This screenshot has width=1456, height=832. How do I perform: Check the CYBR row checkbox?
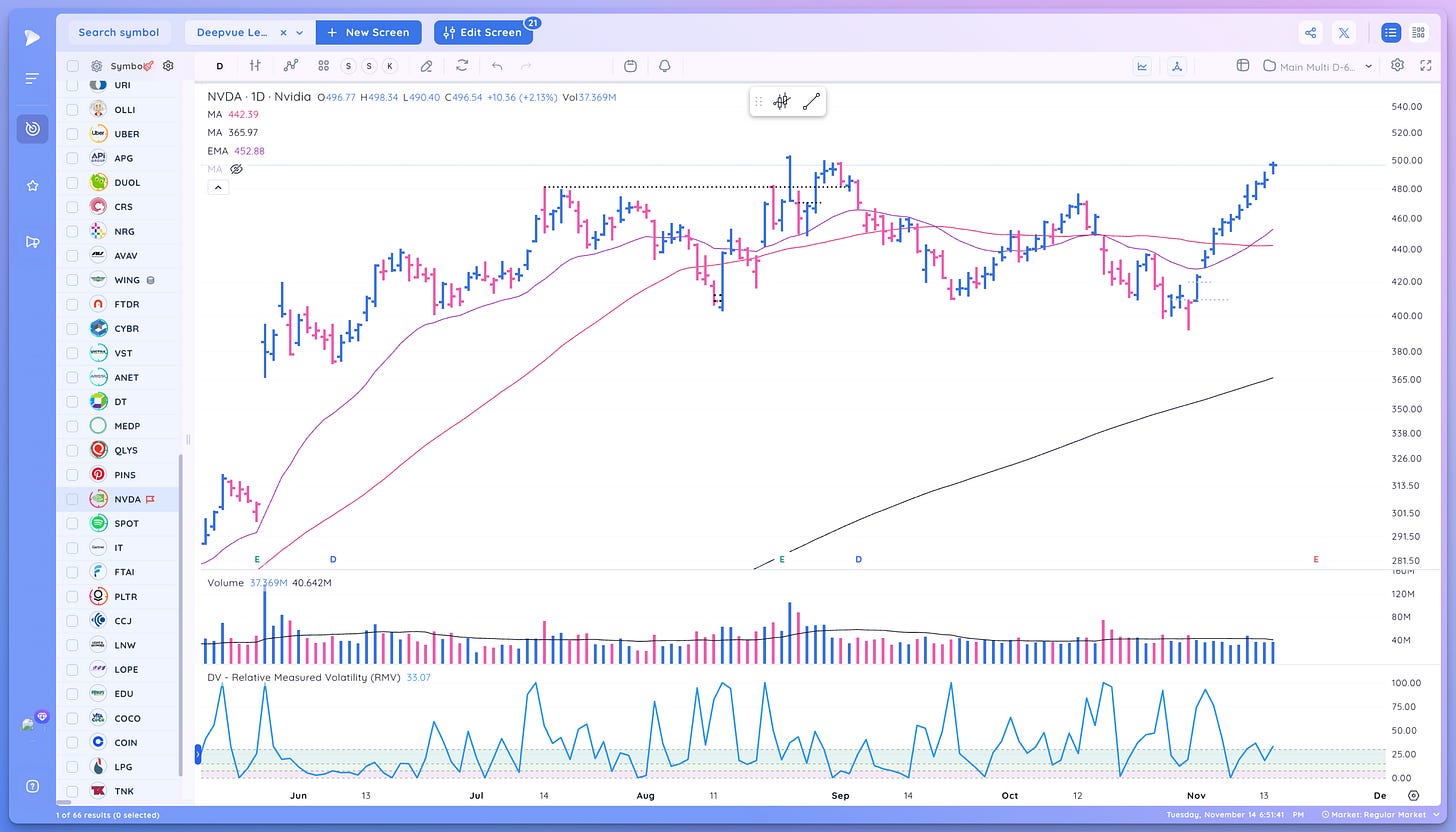click(72, 329)
